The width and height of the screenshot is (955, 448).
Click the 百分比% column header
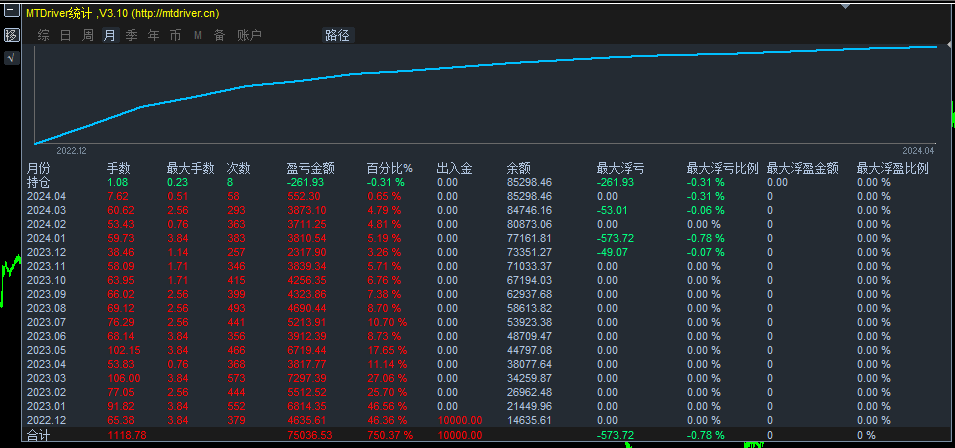[390, 169]
